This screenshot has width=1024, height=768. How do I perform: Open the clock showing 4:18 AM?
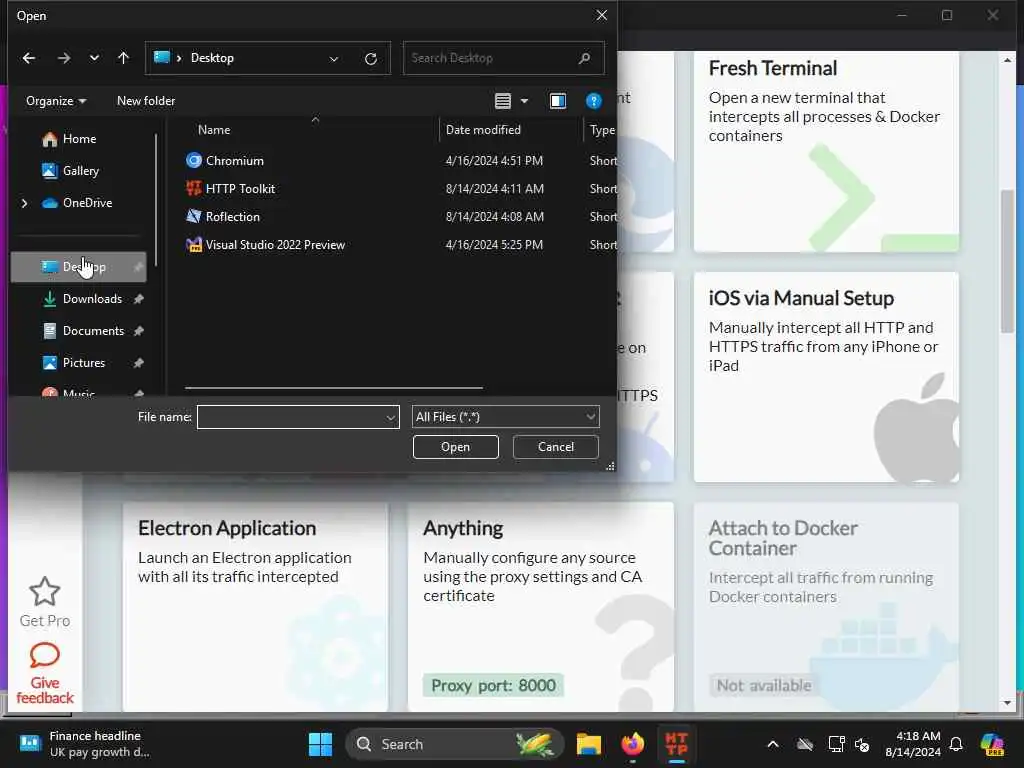pyautogui.click(x=913, y=744)
